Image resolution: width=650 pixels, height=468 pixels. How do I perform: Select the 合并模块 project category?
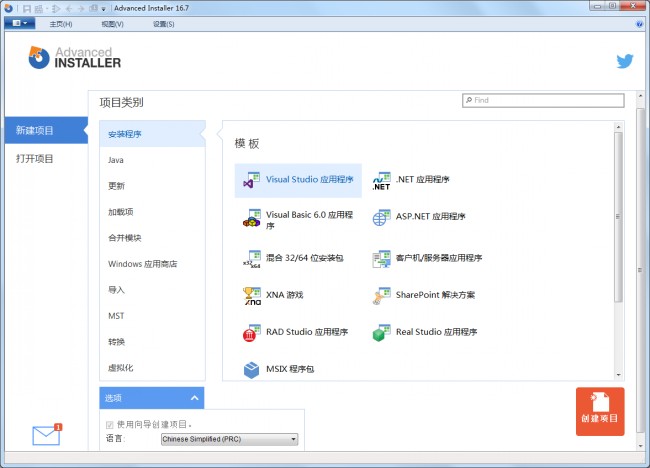152,238
